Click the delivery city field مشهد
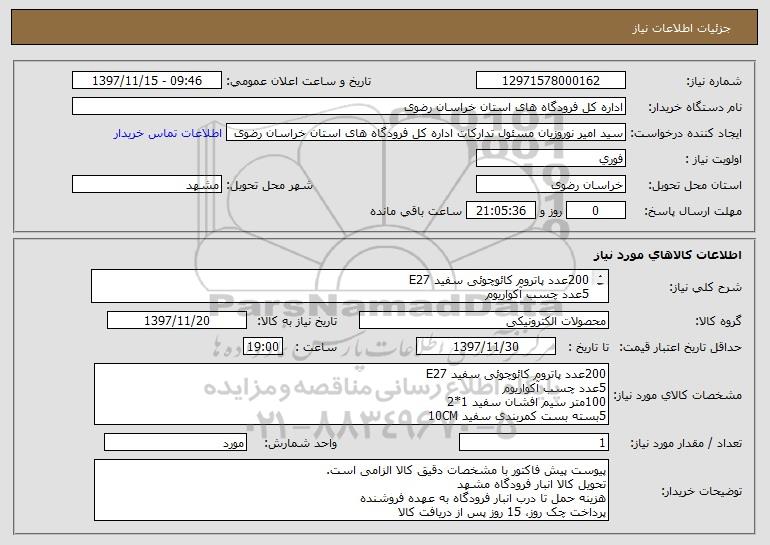Image resolution: width=770 pixels, height=545 pixels. 147,185
